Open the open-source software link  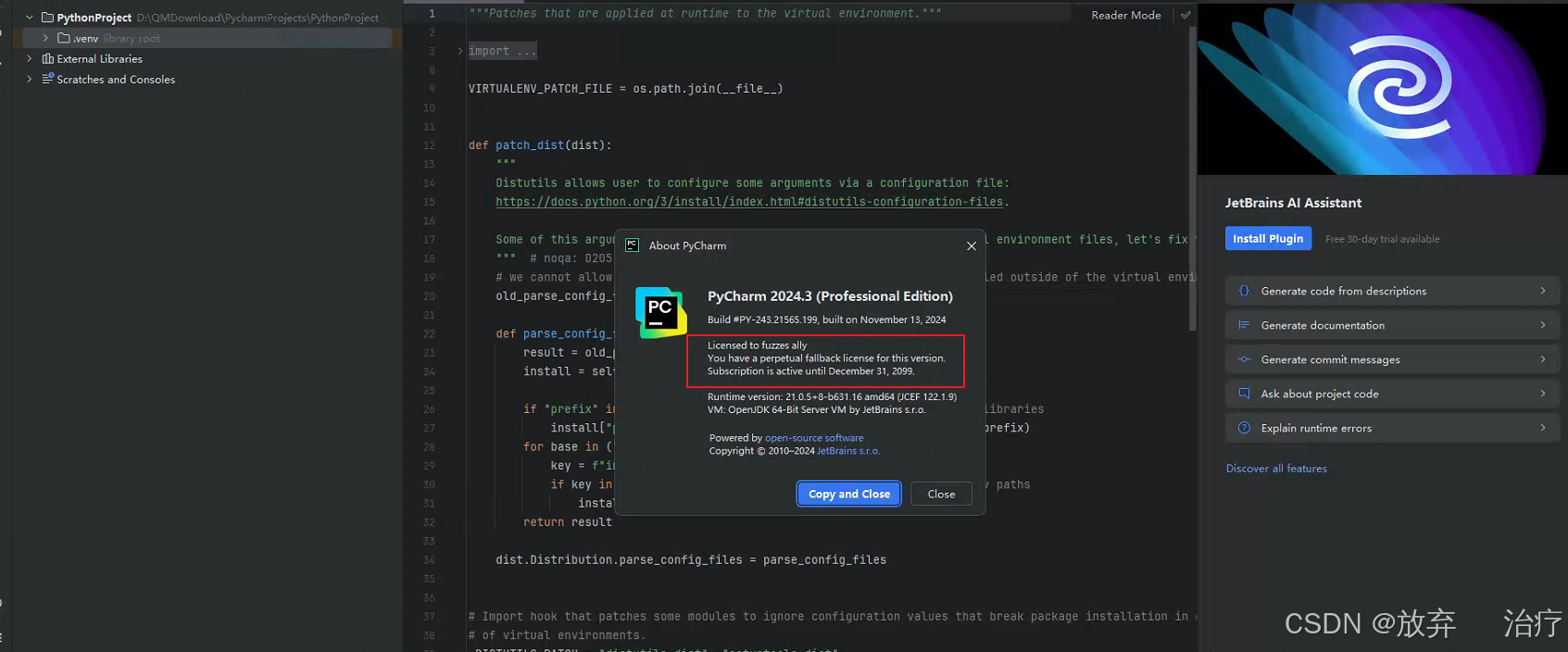pos(814,438)
